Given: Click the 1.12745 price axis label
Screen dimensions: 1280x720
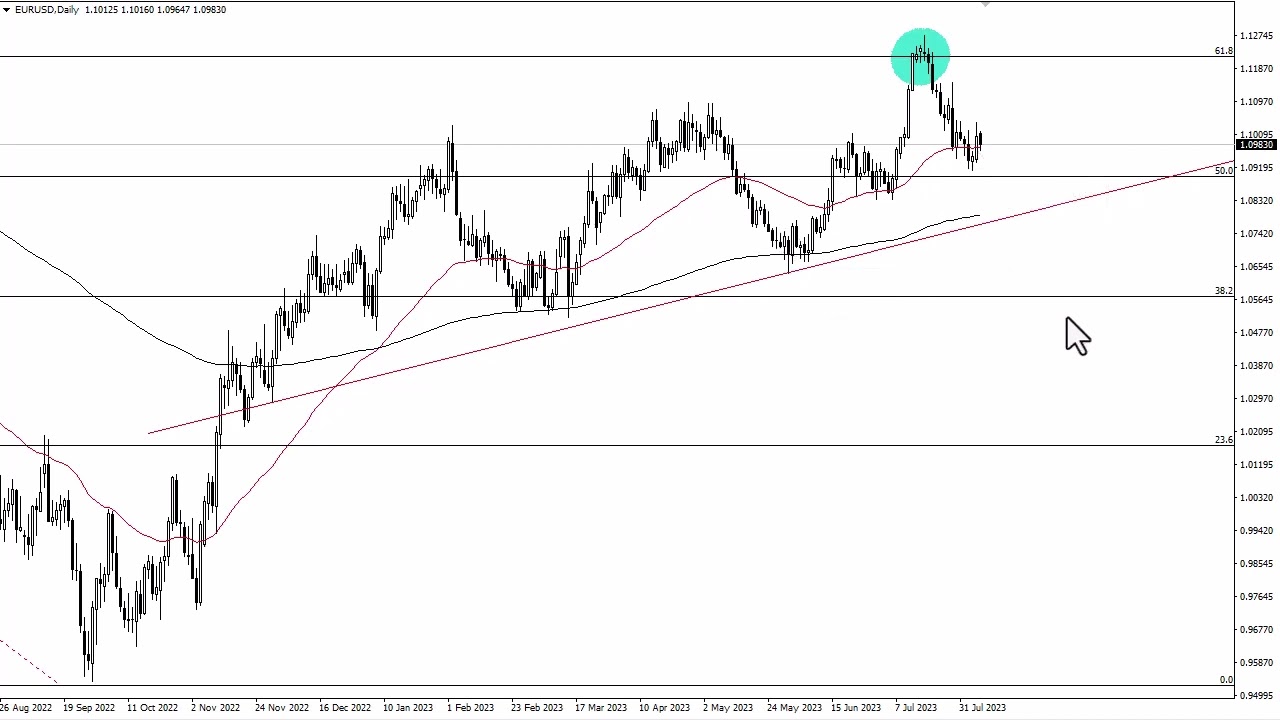Looking at the screenshot, I should (1257, 36).
